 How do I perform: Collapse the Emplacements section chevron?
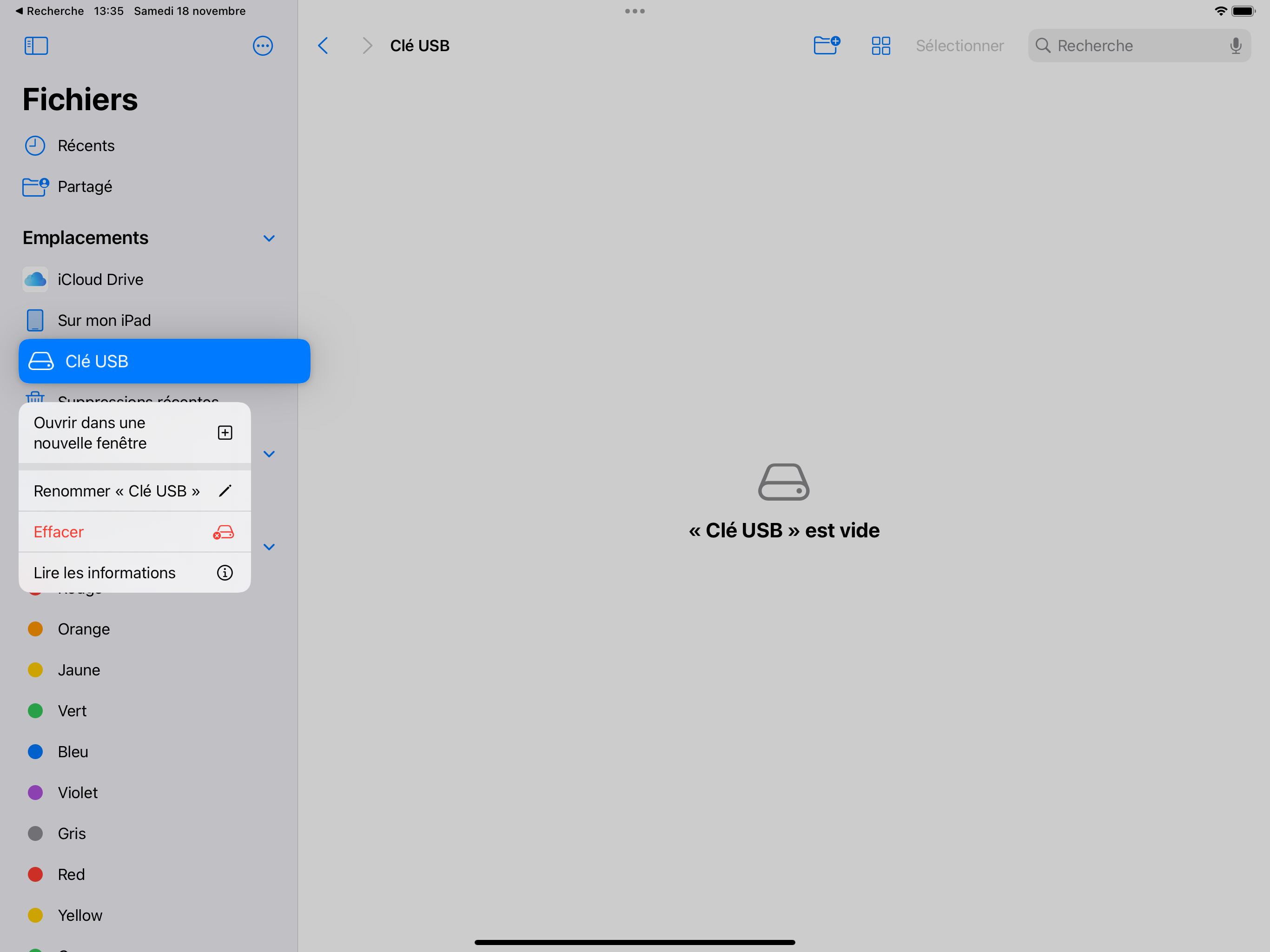[269, 238]
